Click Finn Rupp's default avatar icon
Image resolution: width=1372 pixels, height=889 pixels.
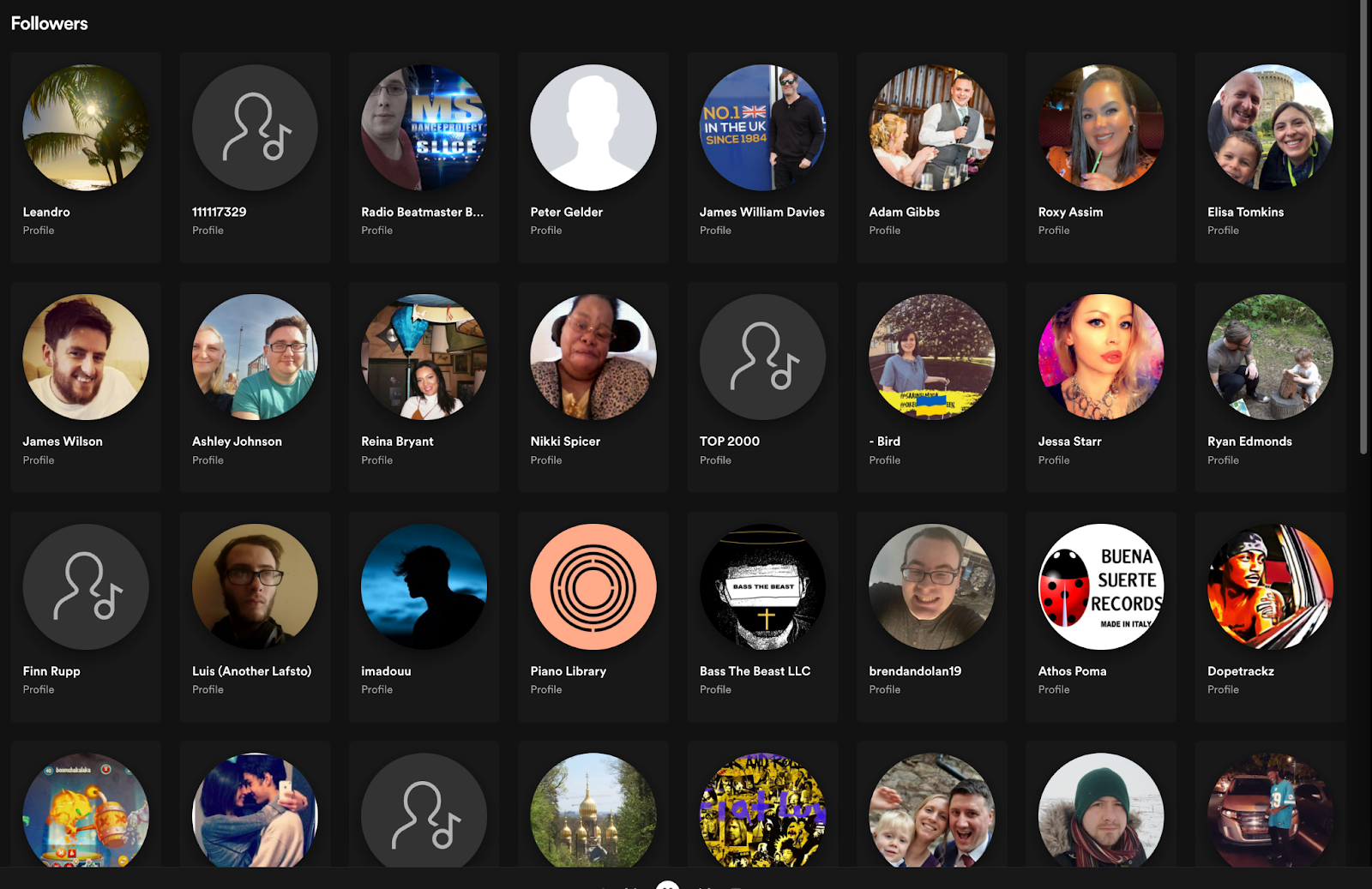click(x=86, y=587)
